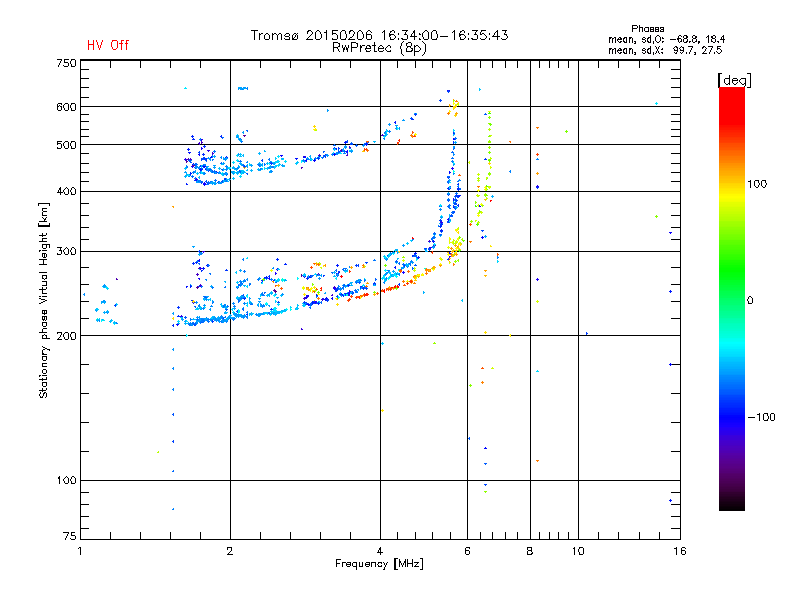Click the x-axis tick label '16'
Viewport: 800px width, 600px height.
tap(680, 551)
